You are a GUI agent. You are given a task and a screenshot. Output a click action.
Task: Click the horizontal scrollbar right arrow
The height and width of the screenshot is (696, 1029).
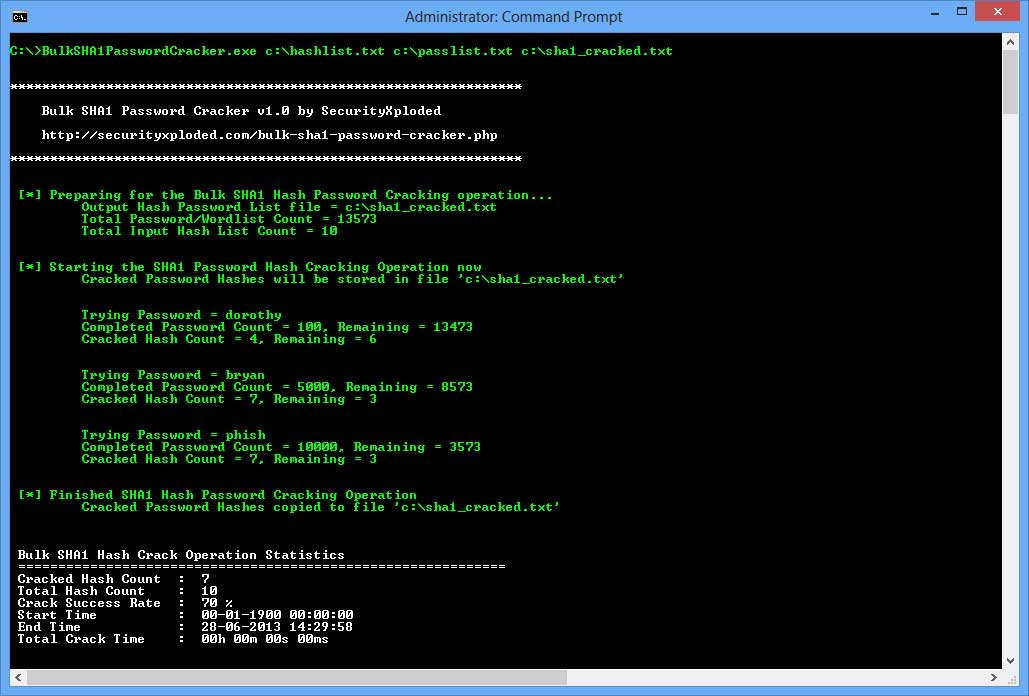(x=994, y=678)
